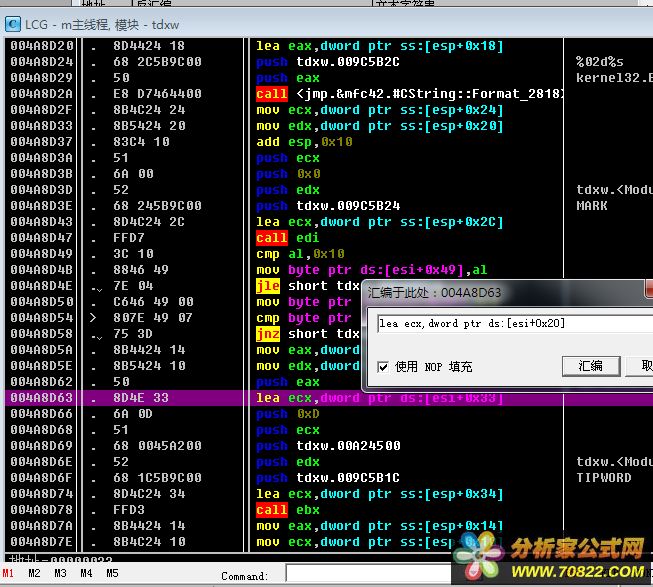Switch to the M2 bookmark tab

35,573
